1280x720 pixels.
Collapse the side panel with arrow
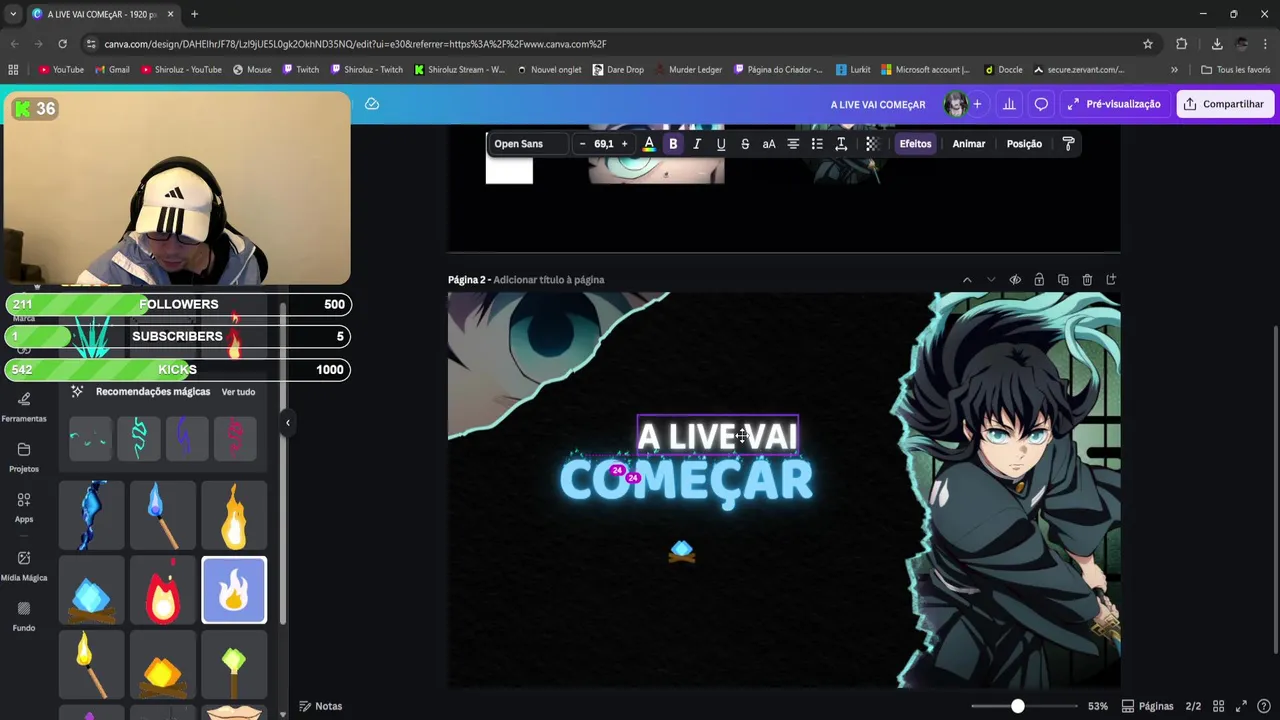(x=287, y=423)
